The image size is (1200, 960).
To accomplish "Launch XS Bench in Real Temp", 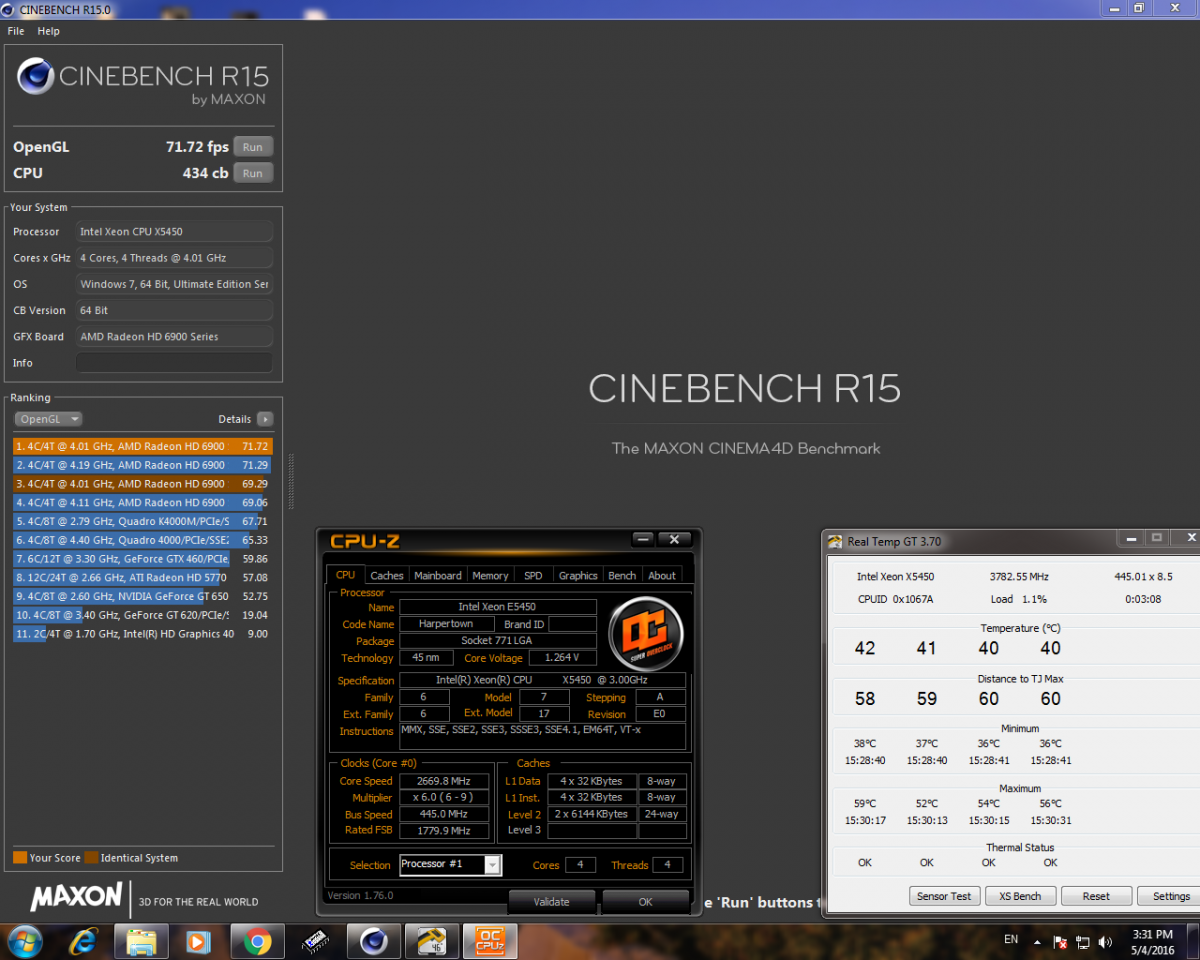I will [x=1020, y=896].
